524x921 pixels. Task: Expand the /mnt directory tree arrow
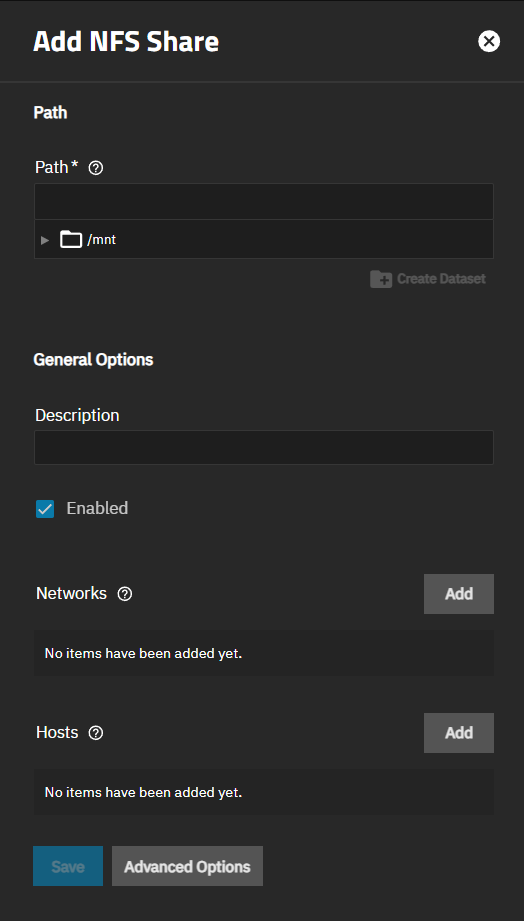click(x=45, y=240)
